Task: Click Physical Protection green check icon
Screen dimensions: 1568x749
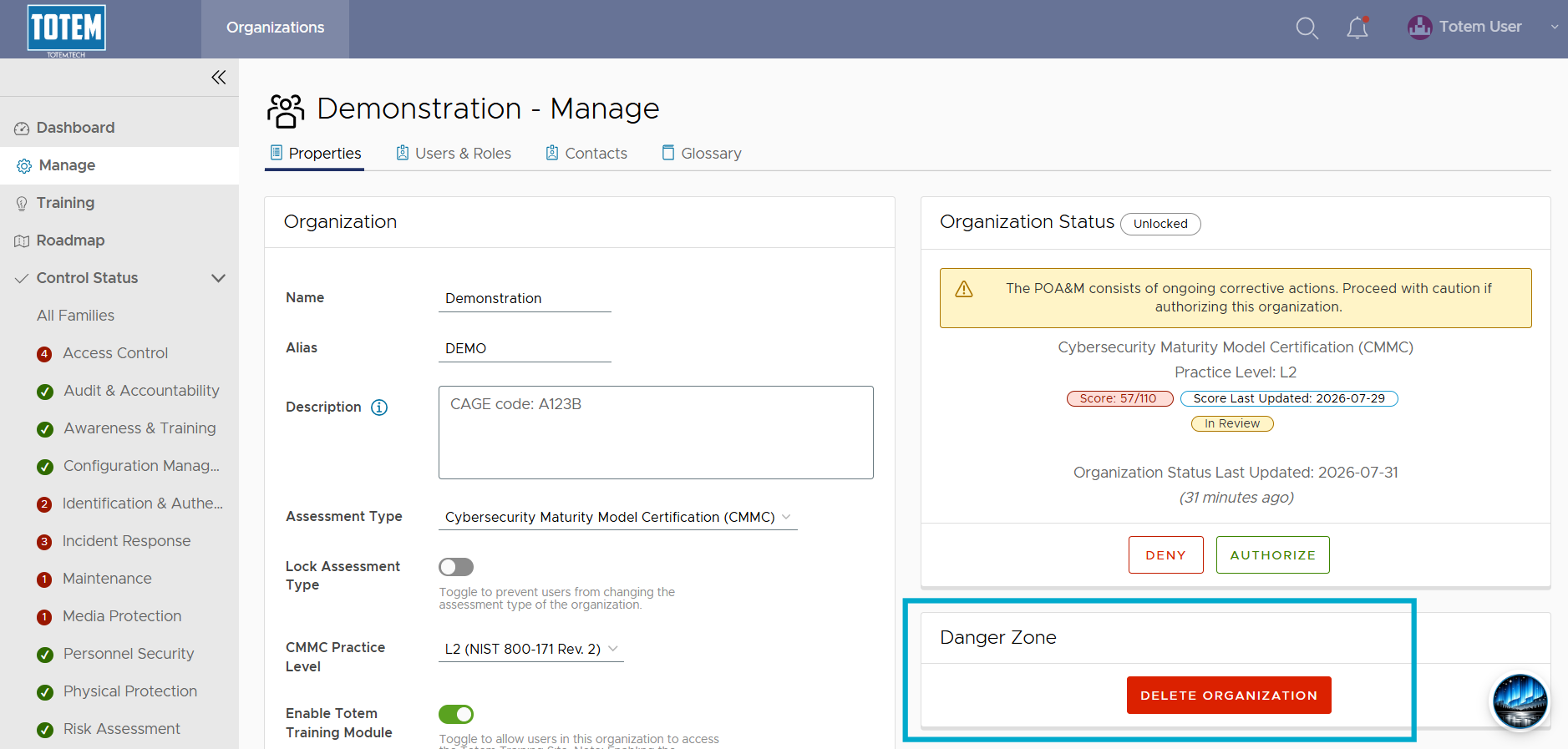Action: point(45,692)
